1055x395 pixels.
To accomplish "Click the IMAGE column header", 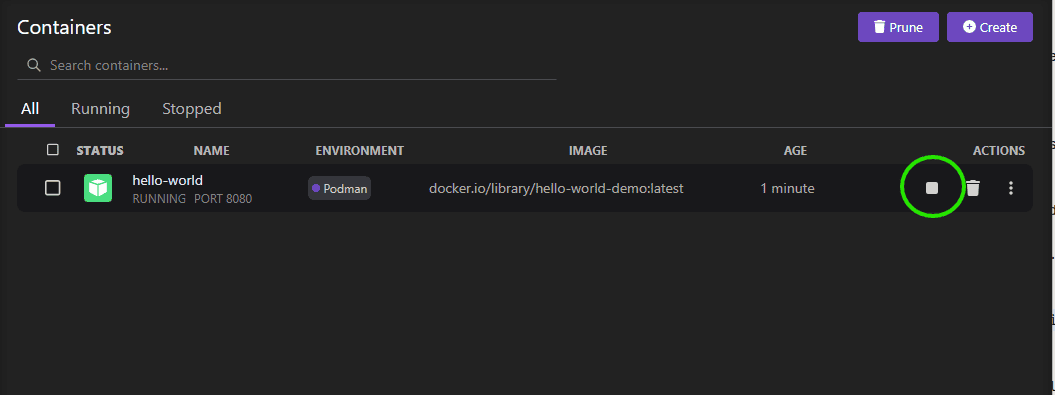I will pyautogui.click(x=588, y=151).
